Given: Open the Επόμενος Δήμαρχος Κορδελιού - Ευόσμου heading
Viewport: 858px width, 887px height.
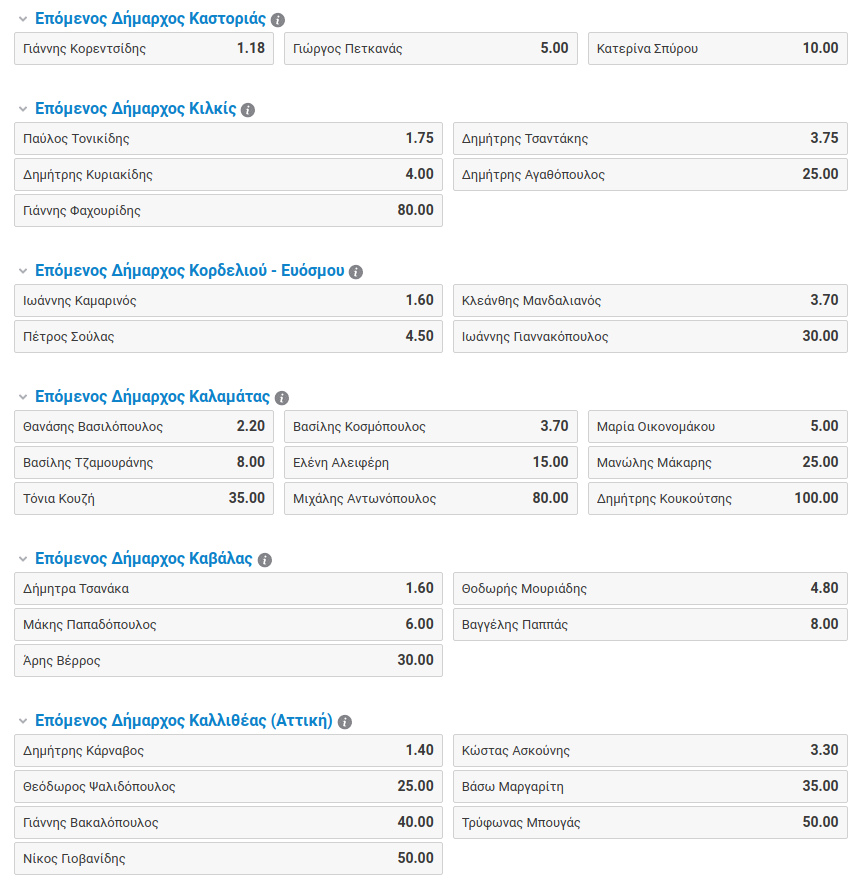Looking at the screenshot, I should tap(189, 271).
